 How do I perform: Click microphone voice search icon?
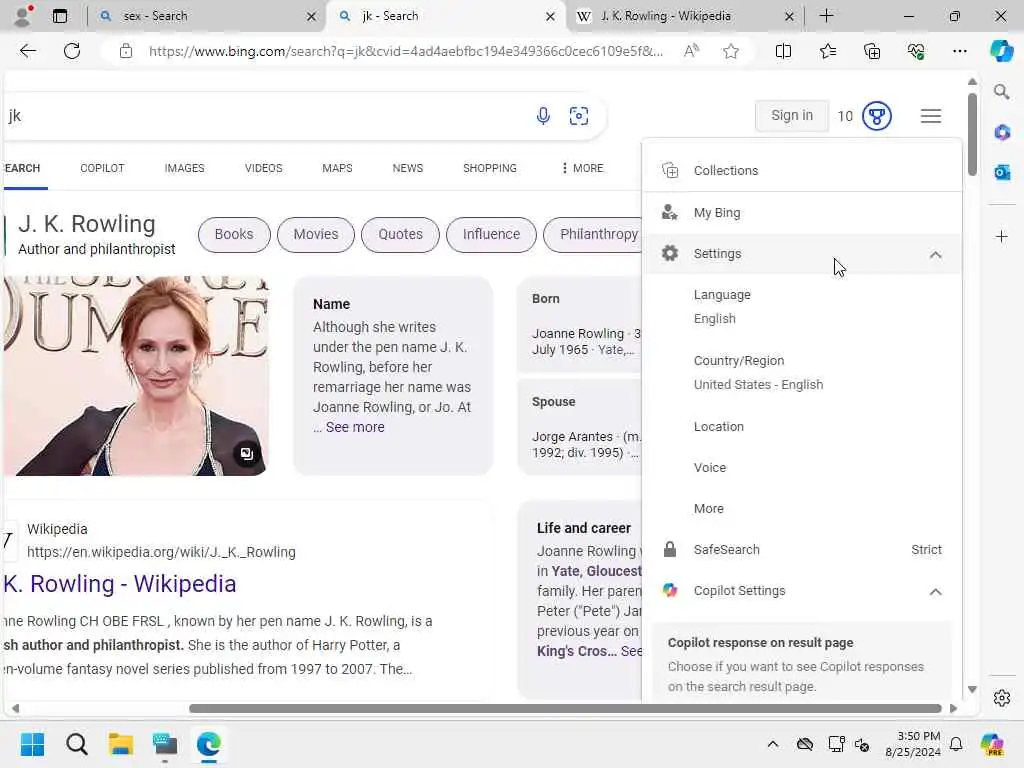543,116
